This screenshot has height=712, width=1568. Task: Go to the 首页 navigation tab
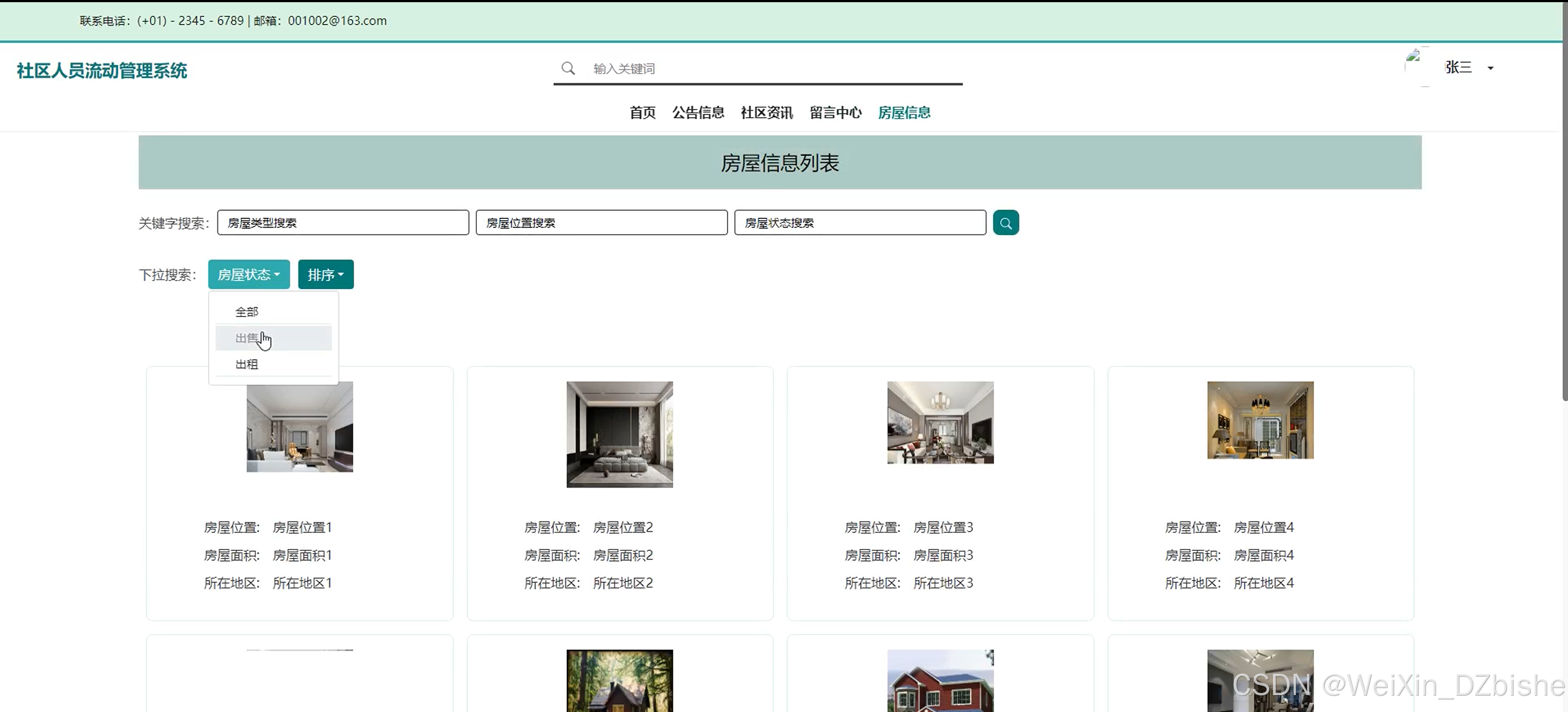coord(642,113)
